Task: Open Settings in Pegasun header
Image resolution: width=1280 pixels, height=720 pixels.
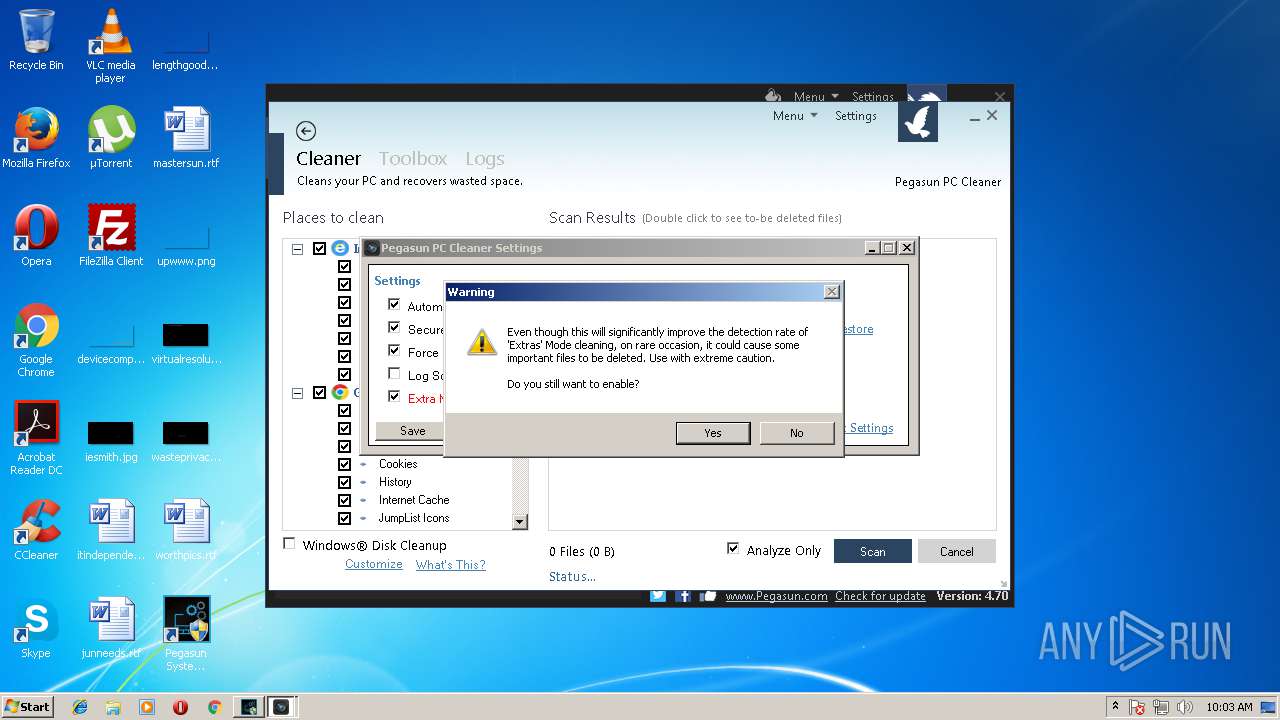Action: pyautogui.click(x=856, y=116)
